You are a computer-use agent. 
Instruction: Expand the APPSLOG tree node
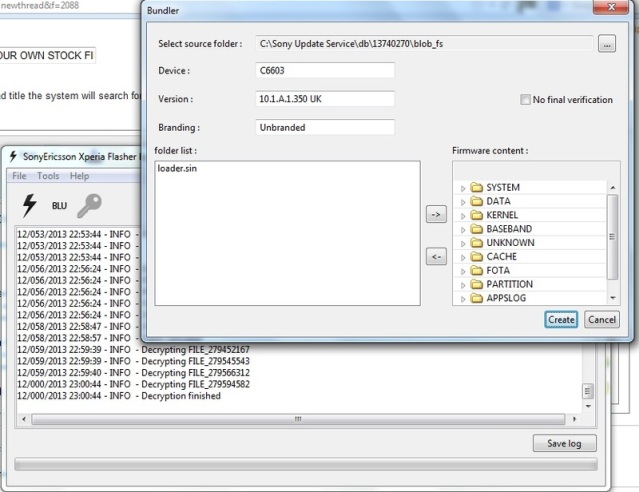point(463,299)
